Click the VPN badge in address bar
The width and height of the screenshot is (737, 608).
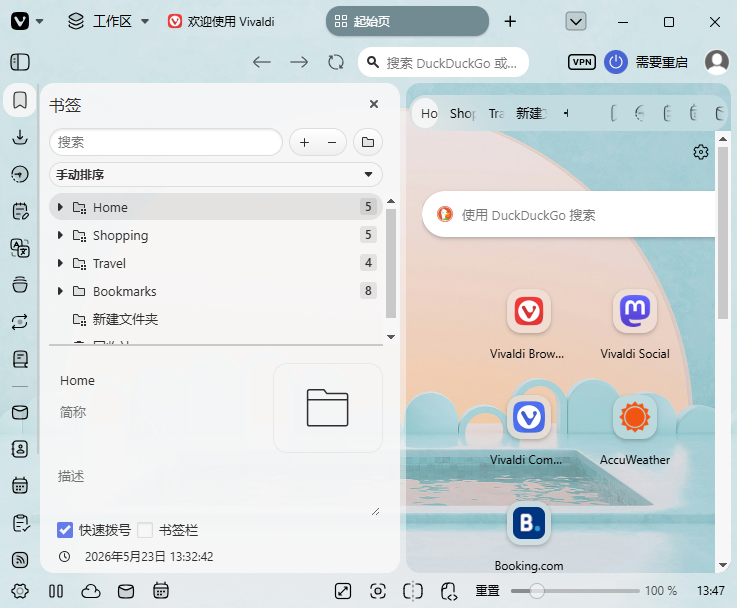click(582, 62)
